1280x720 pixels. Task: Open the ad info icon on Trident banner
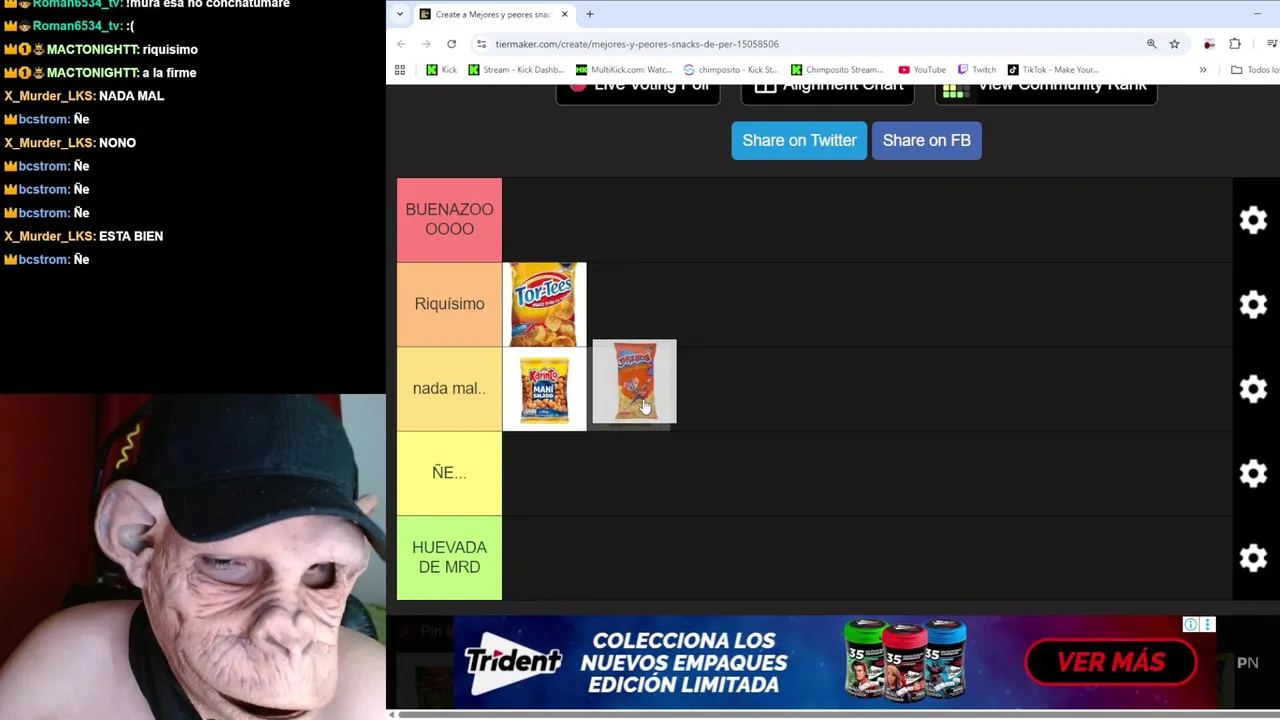point(1190,624)
